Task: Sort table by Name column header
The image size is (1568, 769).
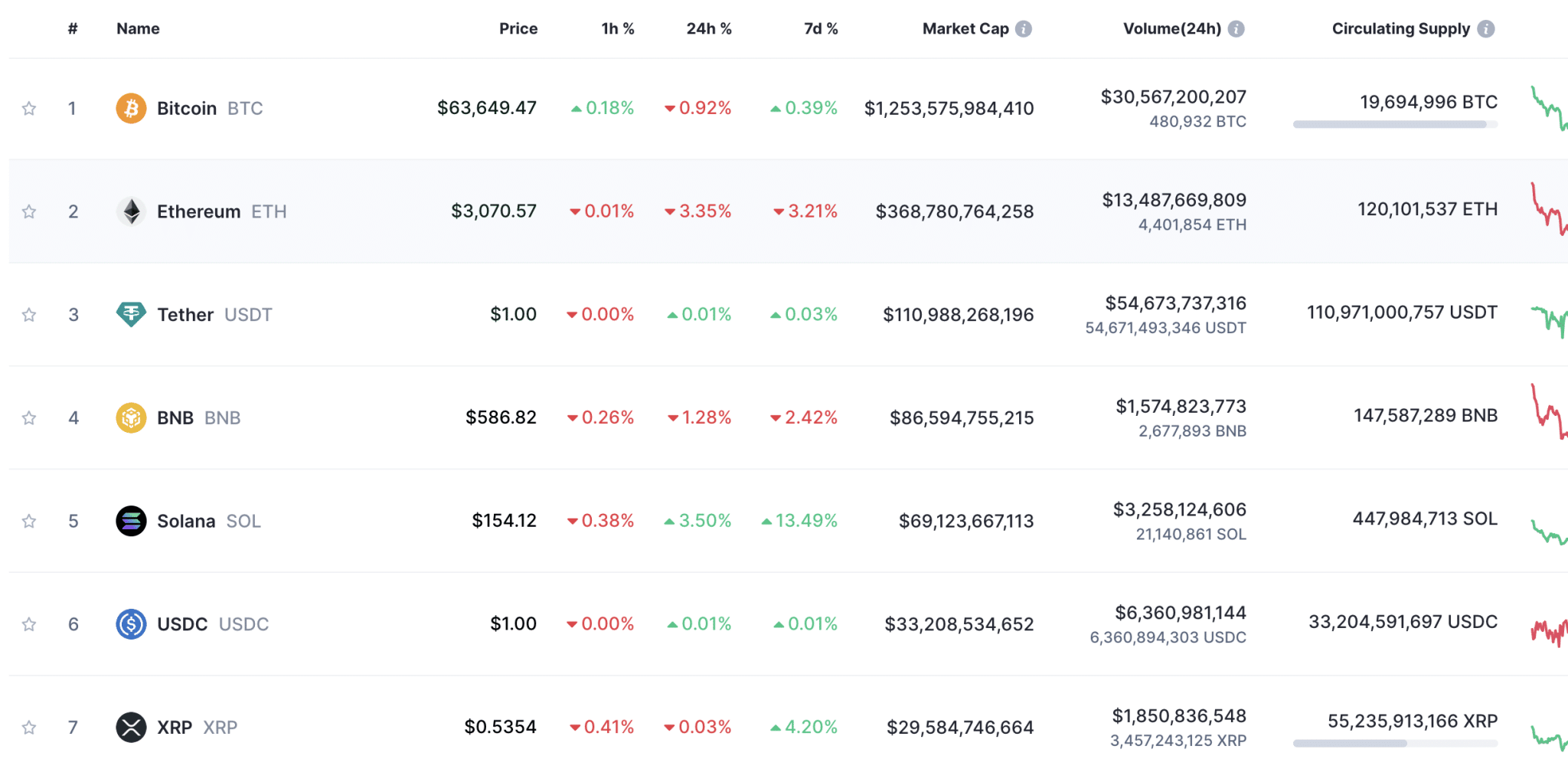Action: [138, 29]
